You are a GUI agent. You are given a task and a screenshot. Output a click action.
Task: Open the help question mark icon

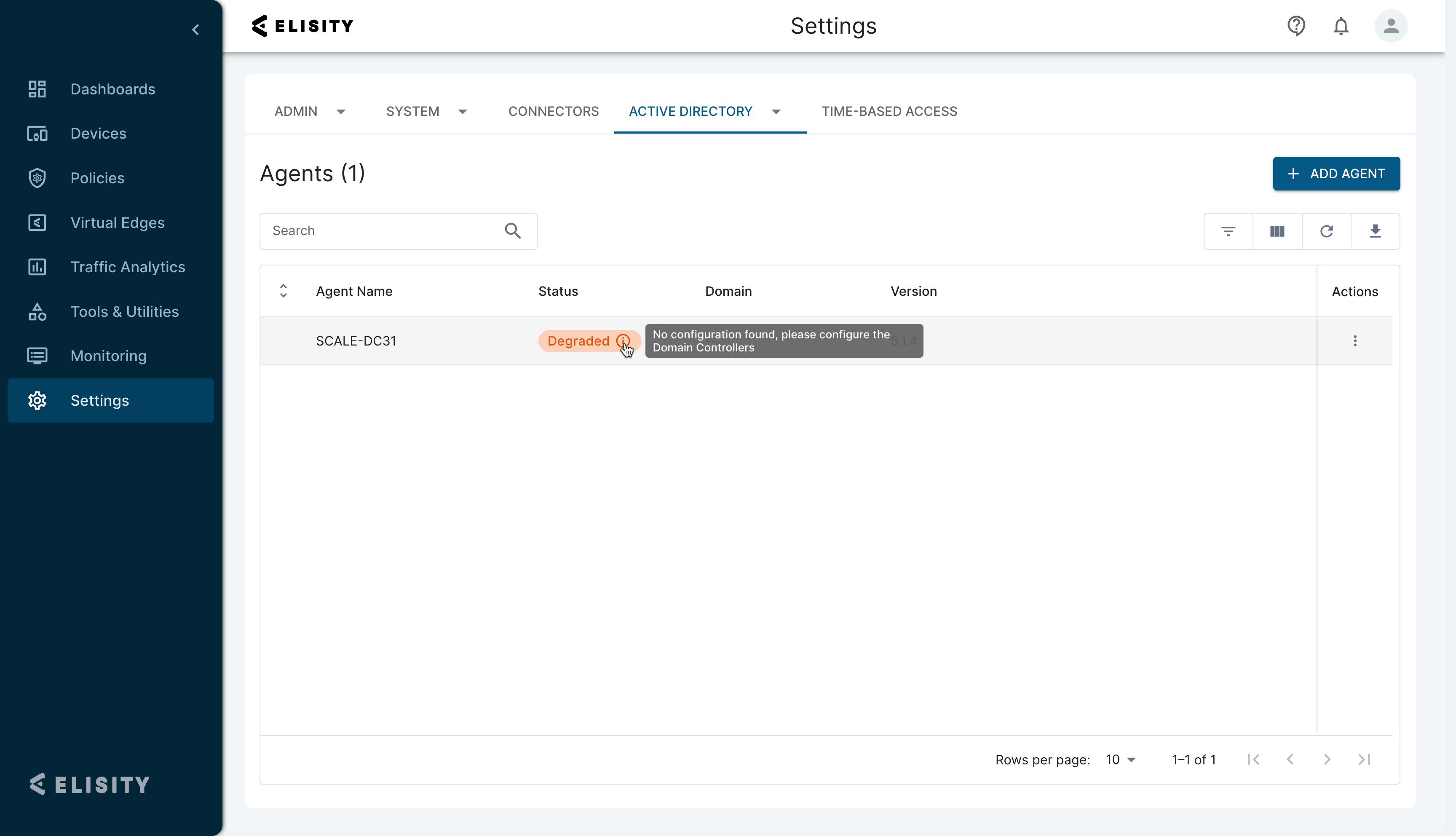pyautogui.click(x=1296, y=26)
